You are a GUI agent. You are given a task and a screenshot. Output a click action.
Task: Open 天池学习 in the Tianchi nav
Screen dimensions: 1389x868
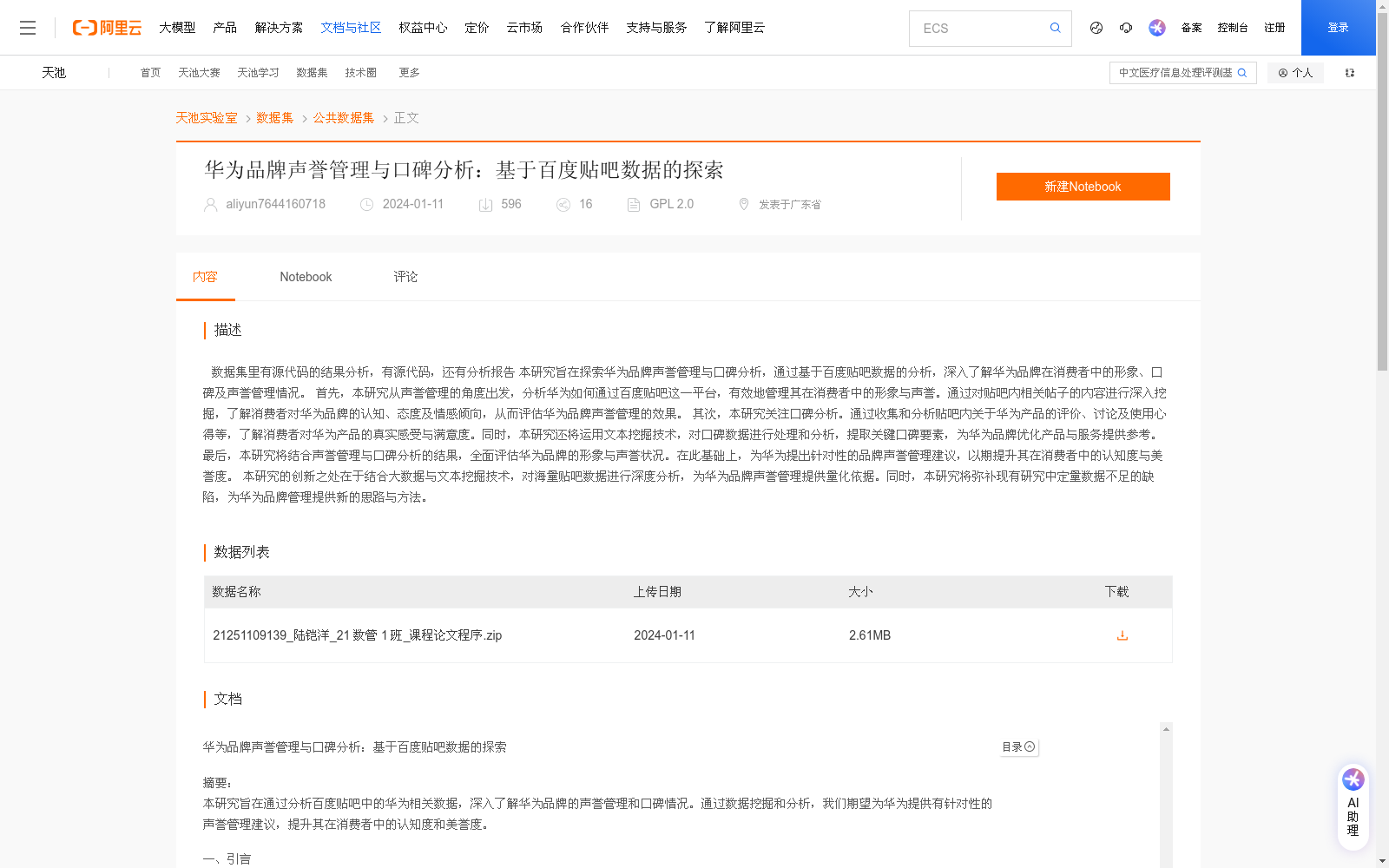click(x=258, y=73)
